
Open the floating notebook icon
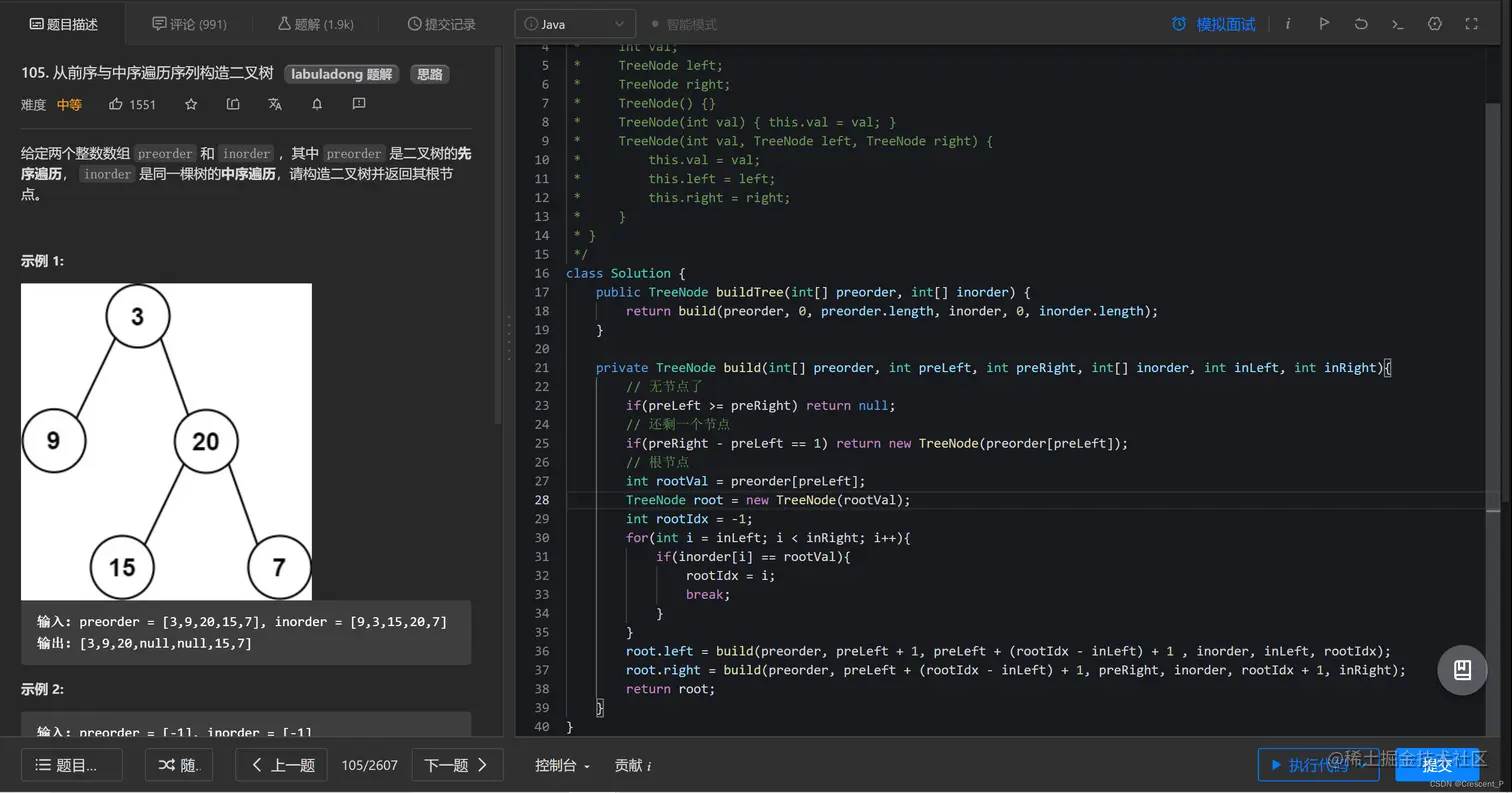[1462, 670]
